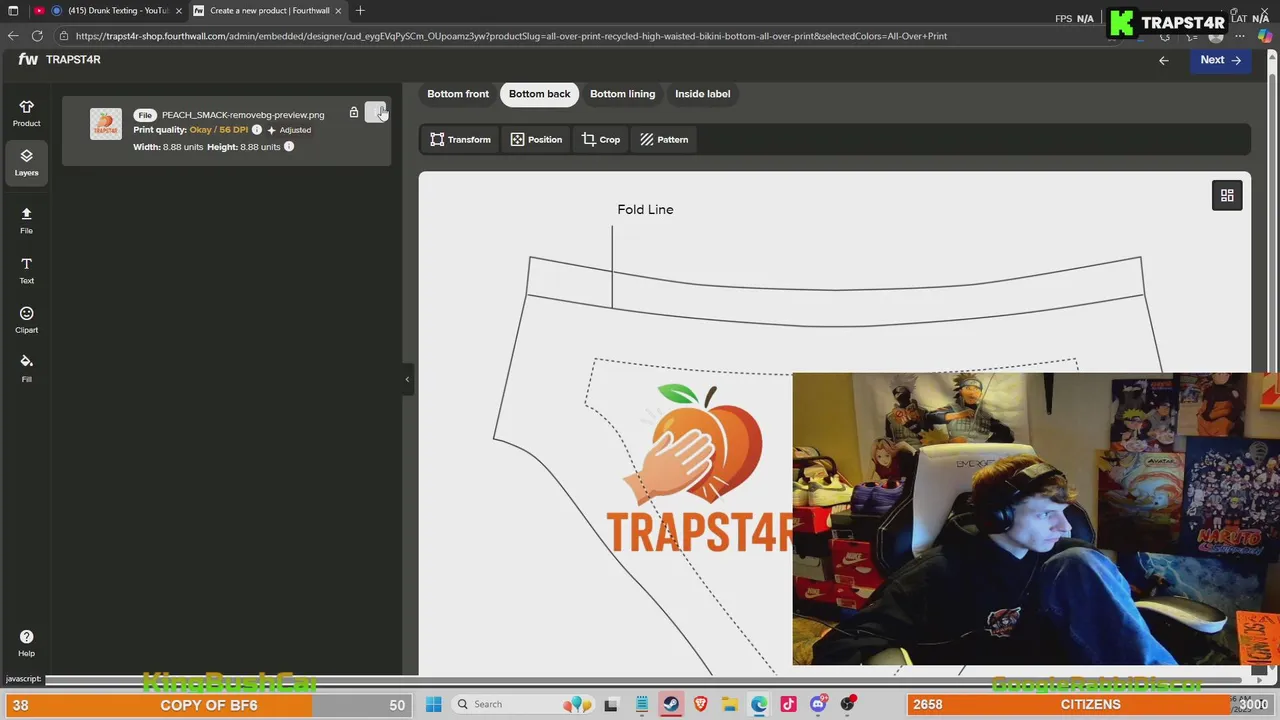Select the Text tool in the sidebar
Screen dimensions: 1280x720
pos(27,270)
